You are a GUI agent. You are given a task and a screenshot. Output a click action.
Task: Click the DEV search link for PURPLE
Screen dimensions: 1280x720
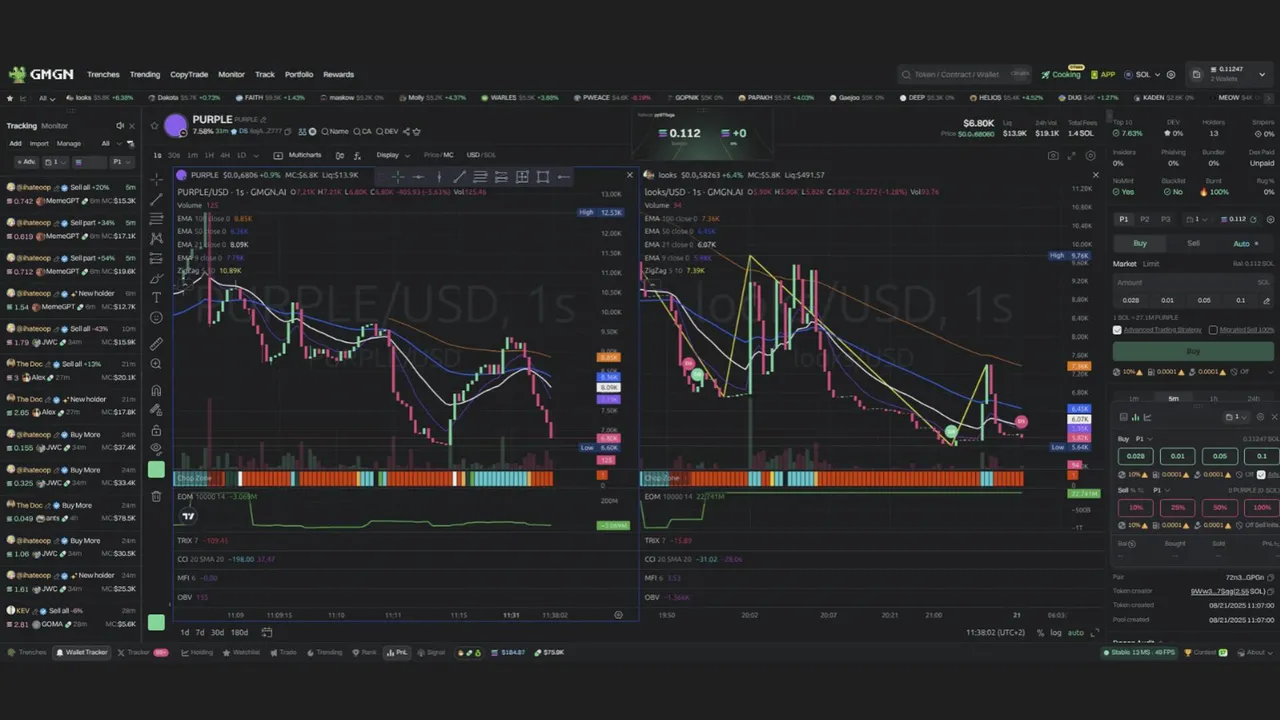(387, 131)
